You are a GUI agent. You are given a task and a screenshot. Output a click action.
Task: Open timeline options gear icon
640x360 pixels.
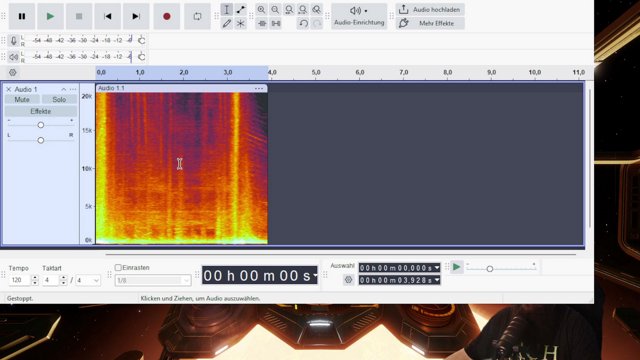(13, 72)
